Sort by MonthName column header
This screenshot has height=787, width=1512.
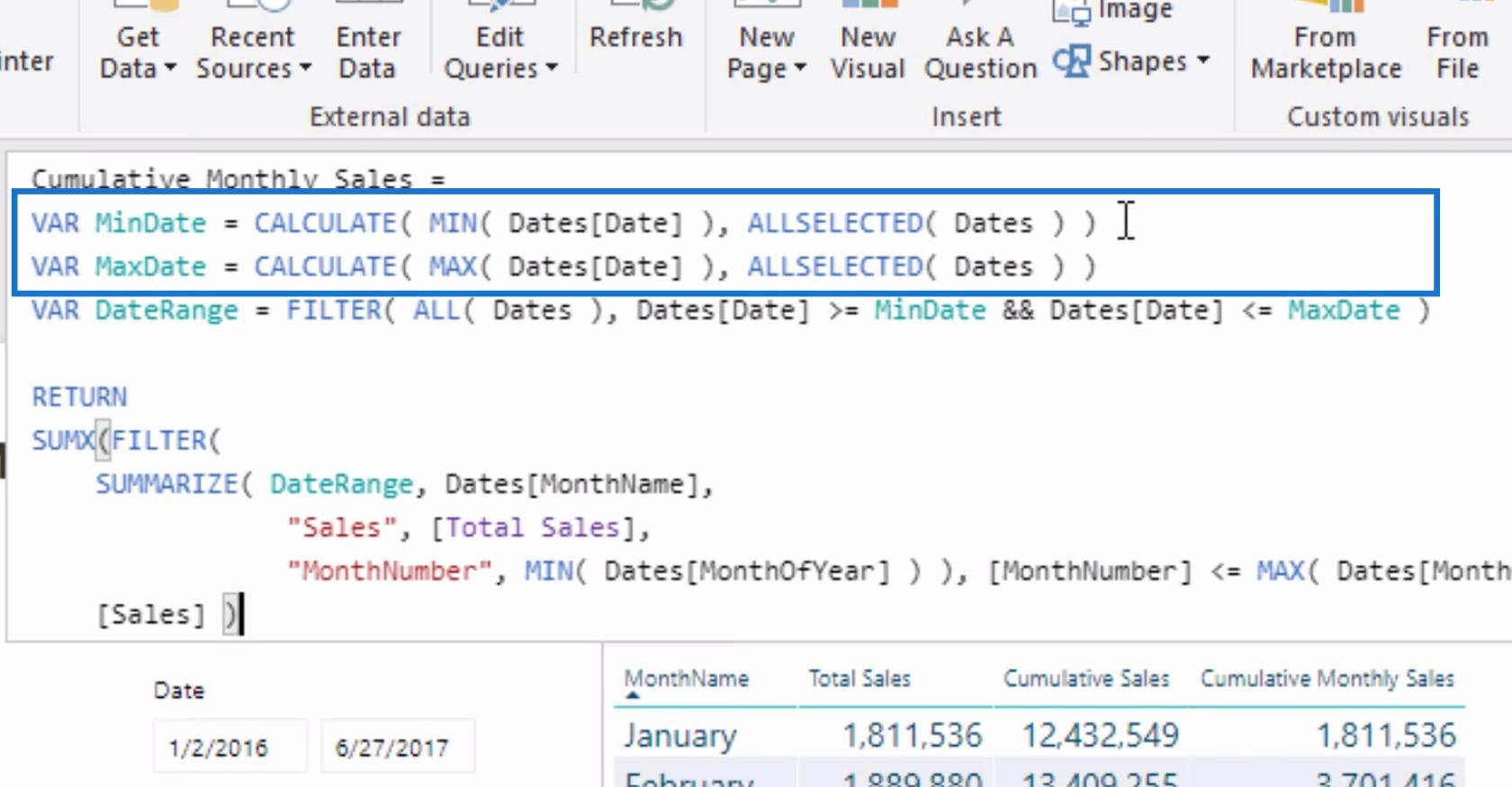[x=686, y=678]
